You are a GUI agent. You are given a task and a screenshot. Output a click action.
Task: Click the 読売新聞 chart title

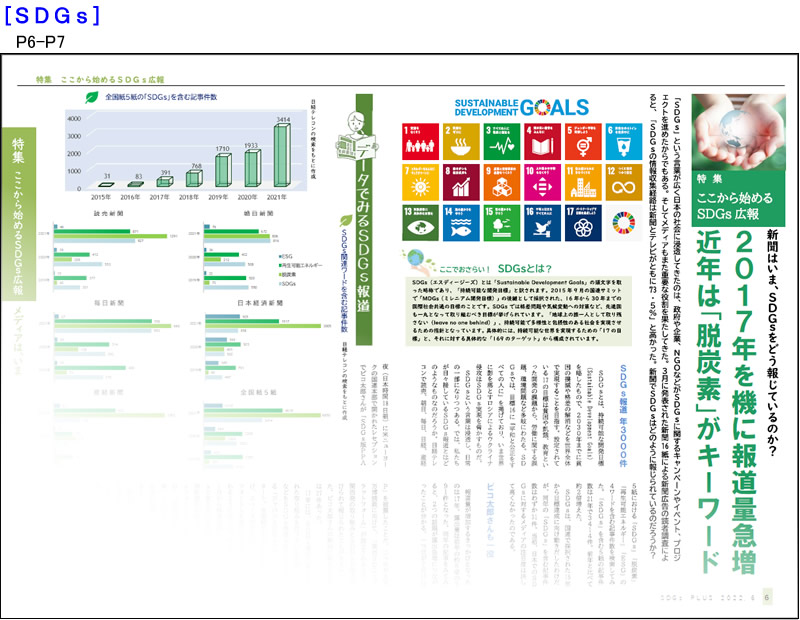click(x=108, y=213)
